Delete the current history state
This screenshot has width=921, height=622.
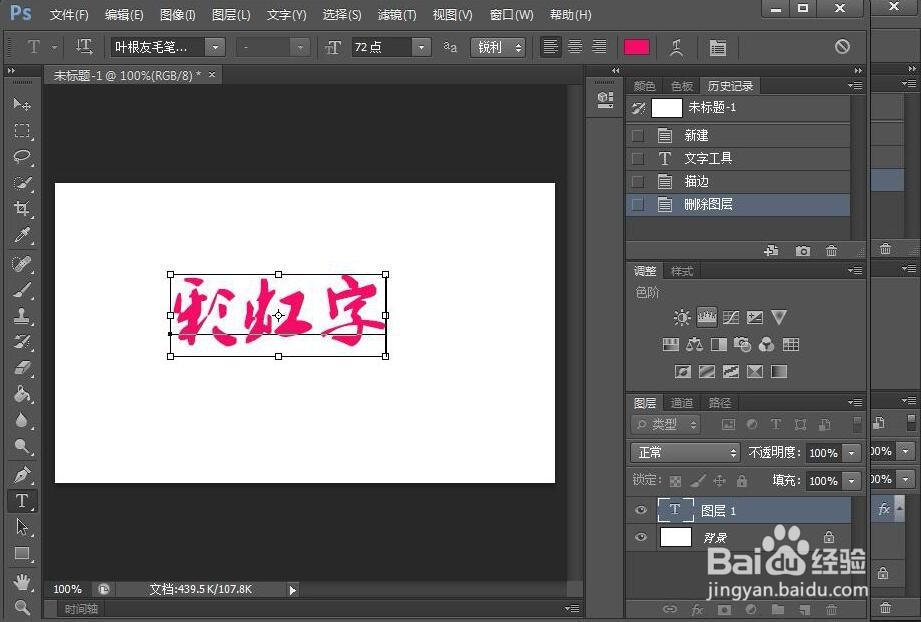[x=831, y=251]
